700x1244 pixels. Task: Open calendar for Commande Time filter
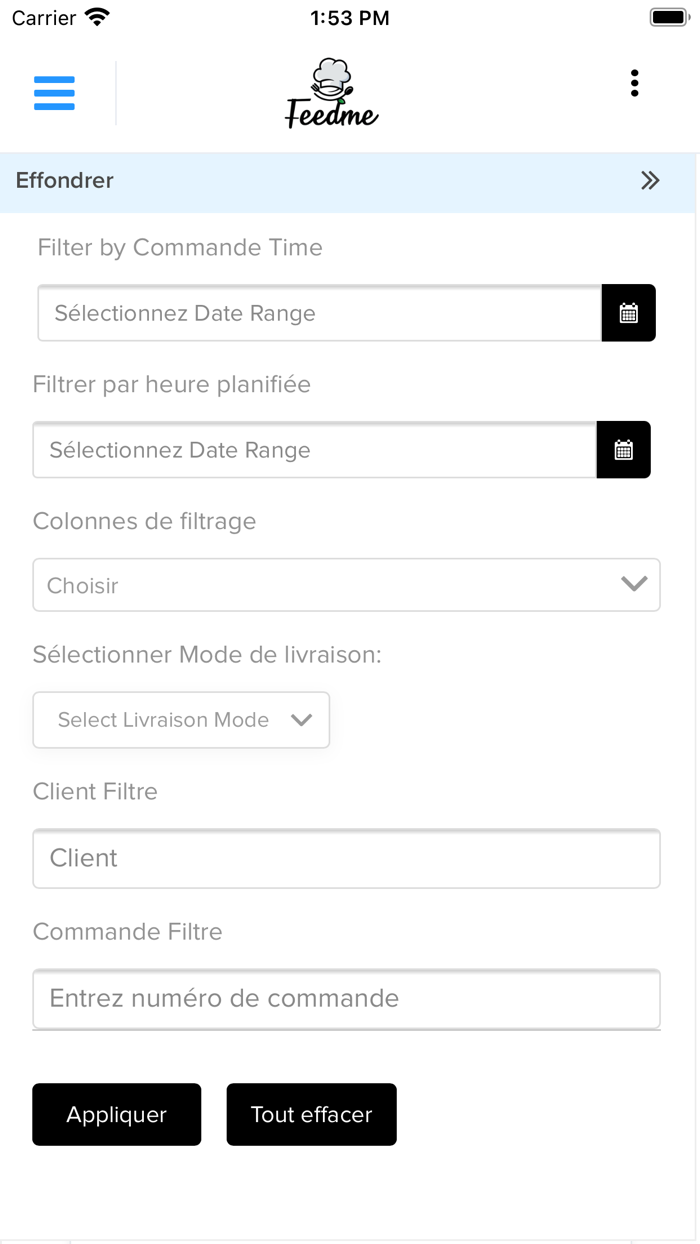pyautogui.click(x=628, y=313)
